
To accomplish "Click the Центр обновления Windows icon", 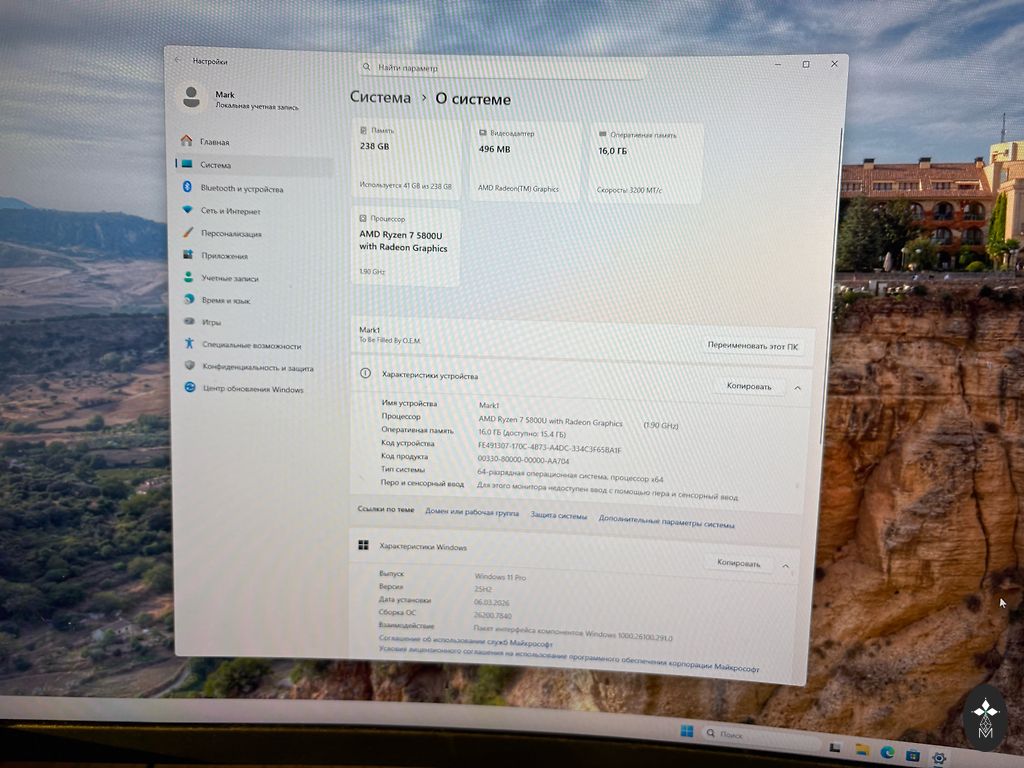I will [x=189, y=389].
